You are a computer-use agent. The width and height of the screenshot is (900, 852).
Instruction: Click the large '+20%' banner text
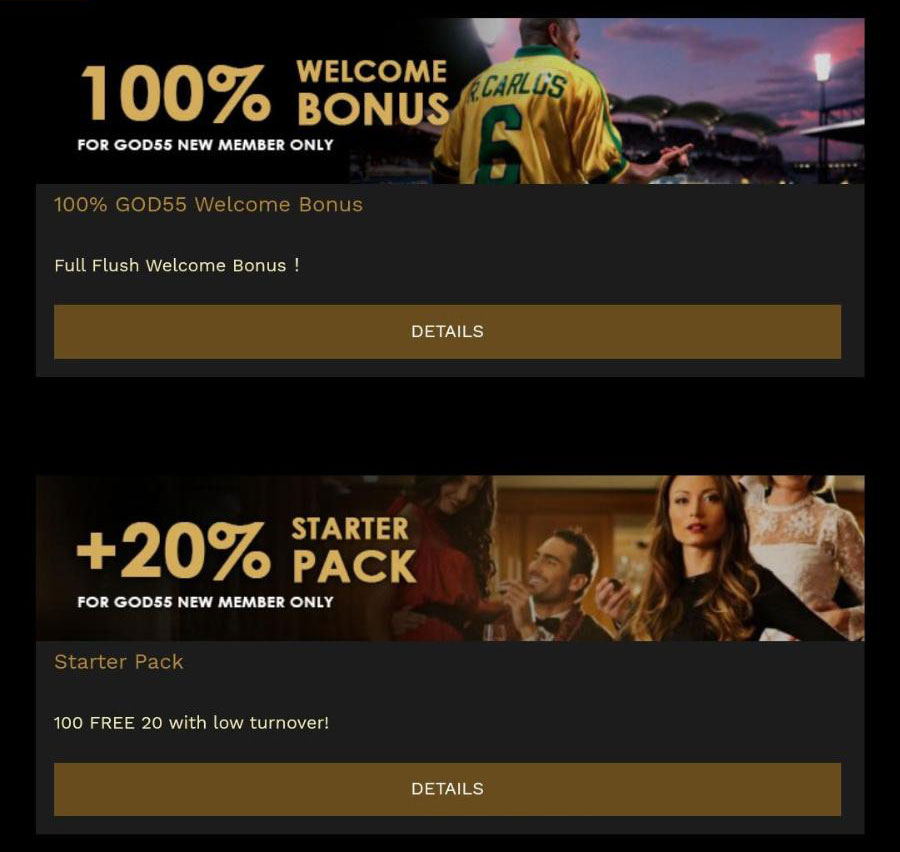172,551
